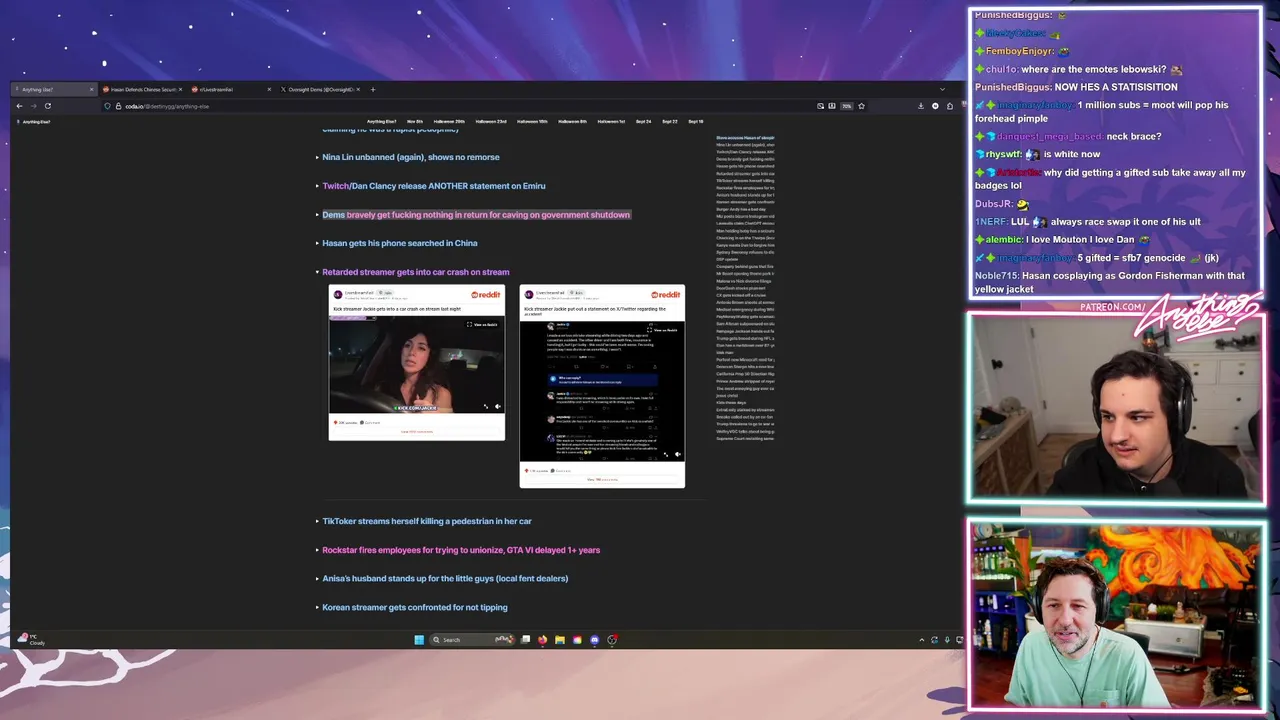
Task: Expand 'Twitch/Dan Clancy release ANOTHER statement' item
Action: [318, 186]
